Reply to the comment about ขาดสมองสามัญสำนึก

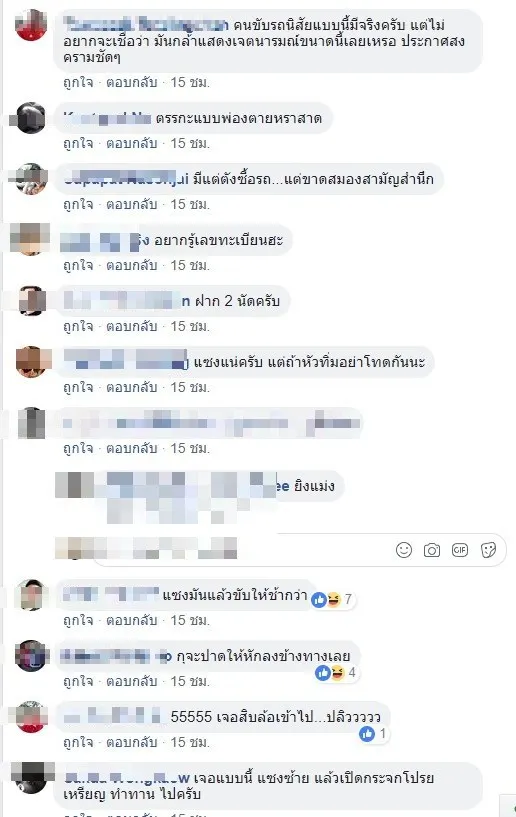point(131,205)
